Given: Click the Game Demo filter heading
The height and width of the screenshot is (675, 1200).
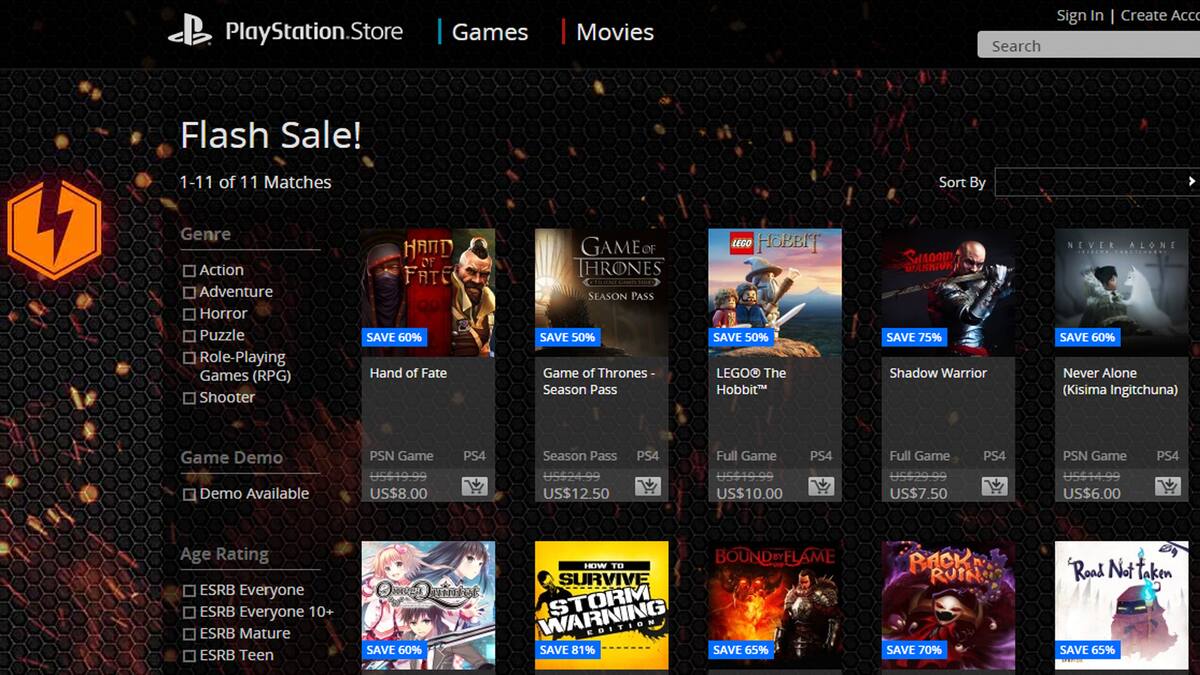Looking at the screenshot, I should coord(232,458).
